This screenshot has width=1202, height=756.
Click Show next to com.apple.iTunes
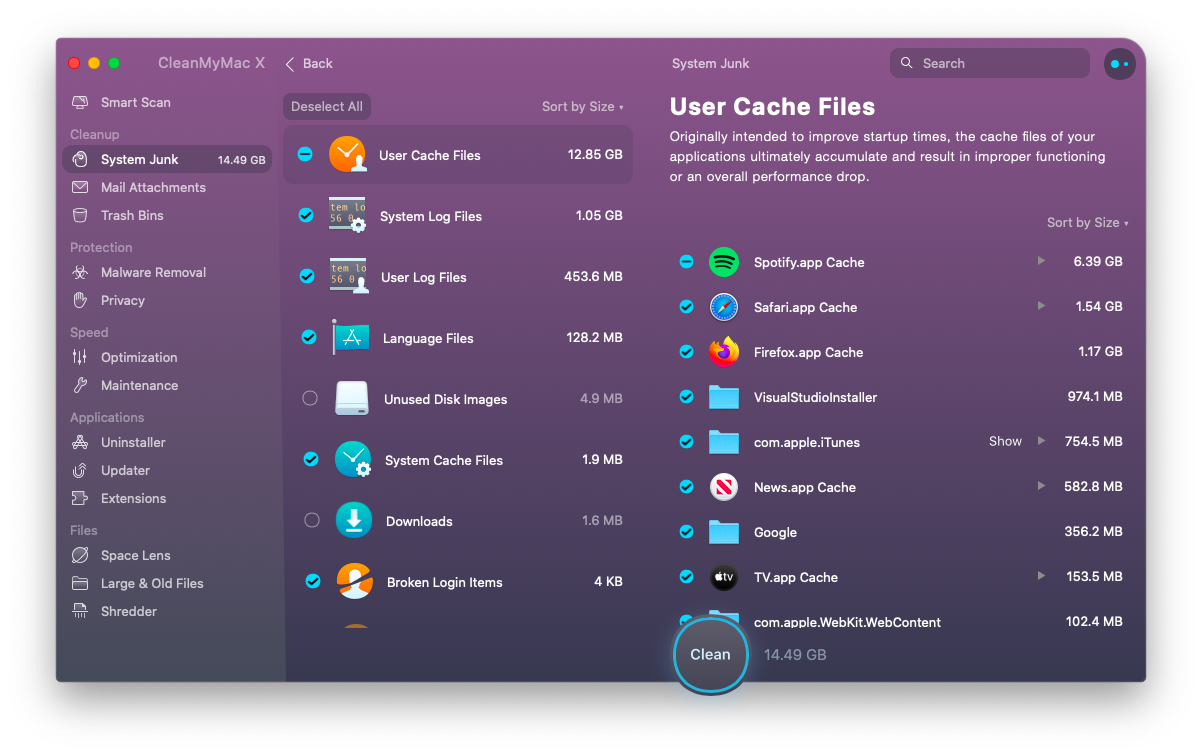coord(1005,441)
